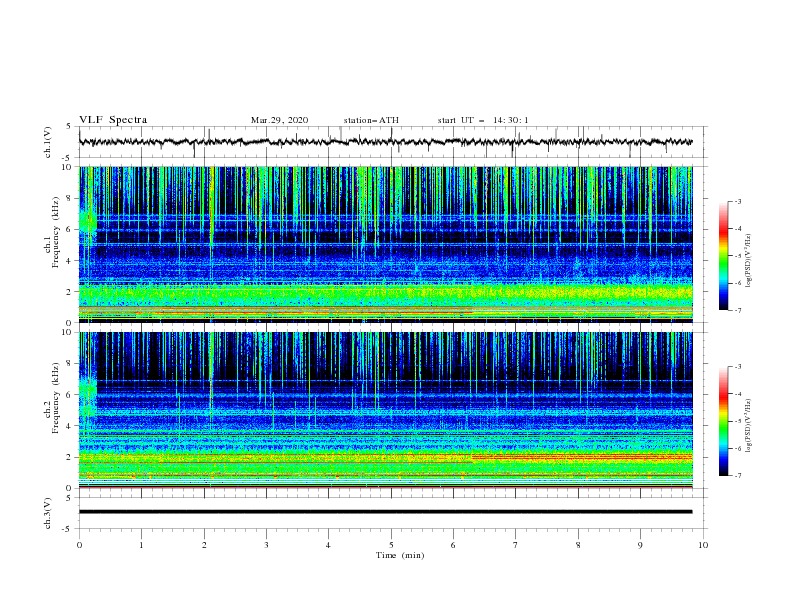
Task: Click the time axis tick label '0'
Action: [x=79, y=545]
